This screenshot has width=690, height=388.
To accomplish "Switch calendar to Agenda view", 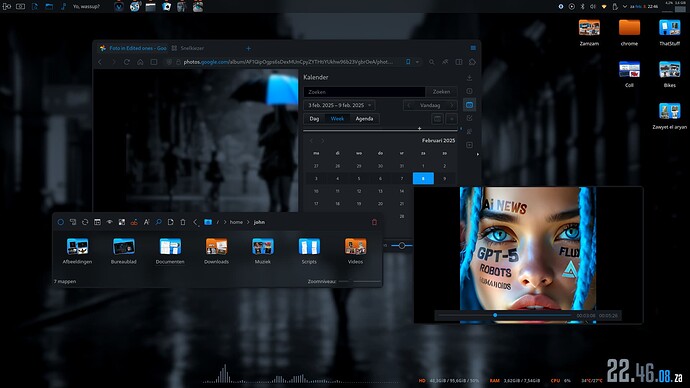I will pos(364,119).
